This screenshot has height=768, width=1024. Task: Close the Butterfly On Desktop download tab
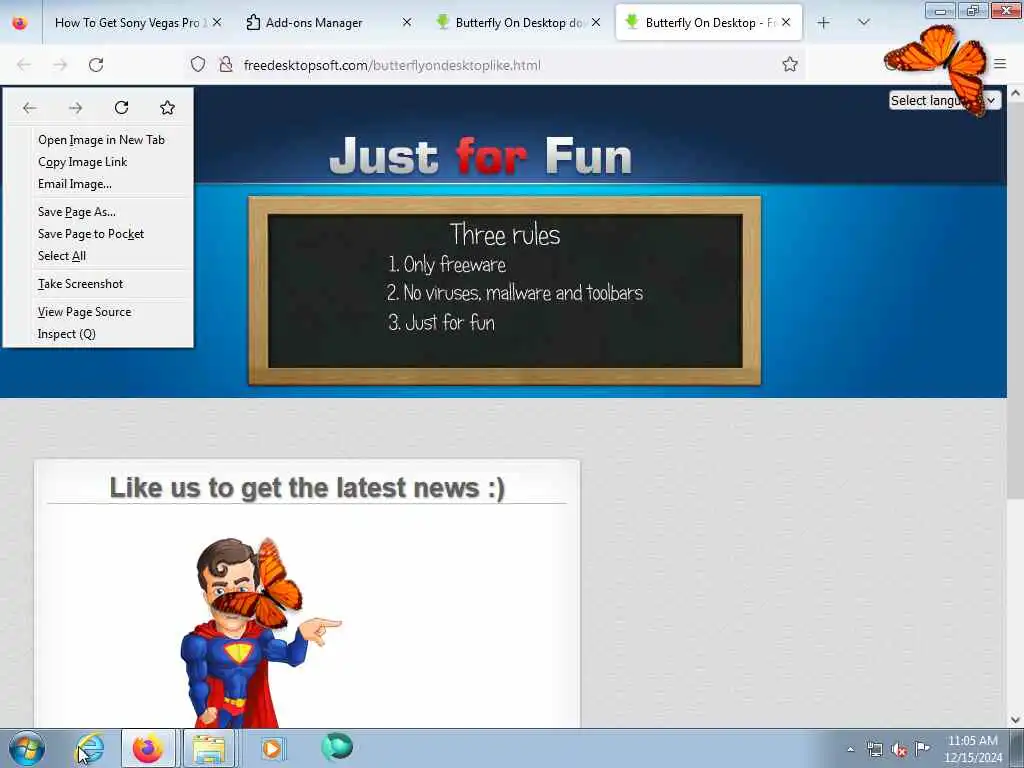point(596,22)
